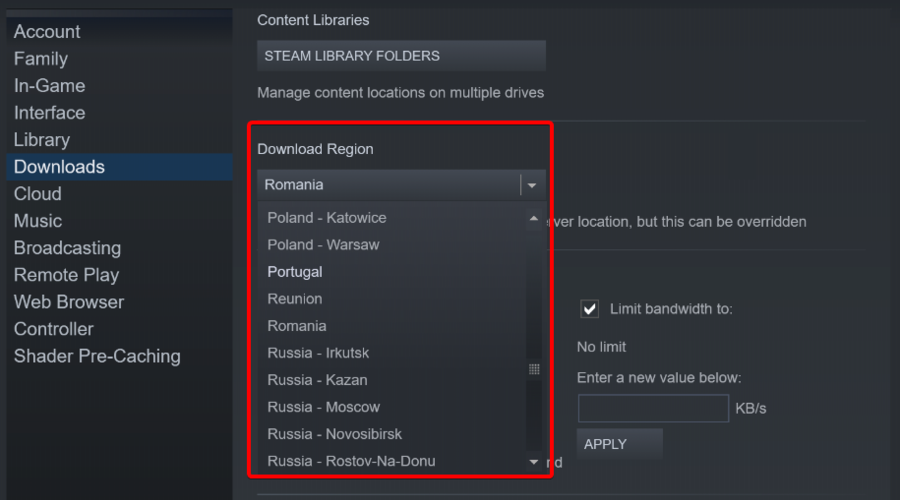Open the Shader Pre-Caching settings

click(97, 356)
